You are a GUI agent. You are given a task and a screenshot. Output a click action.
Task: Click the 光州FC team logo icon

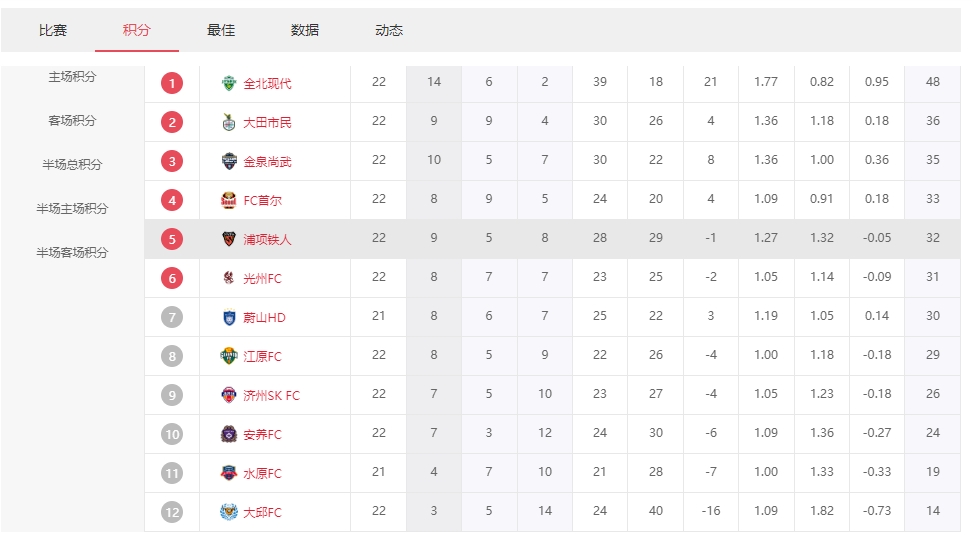point(229,278)
